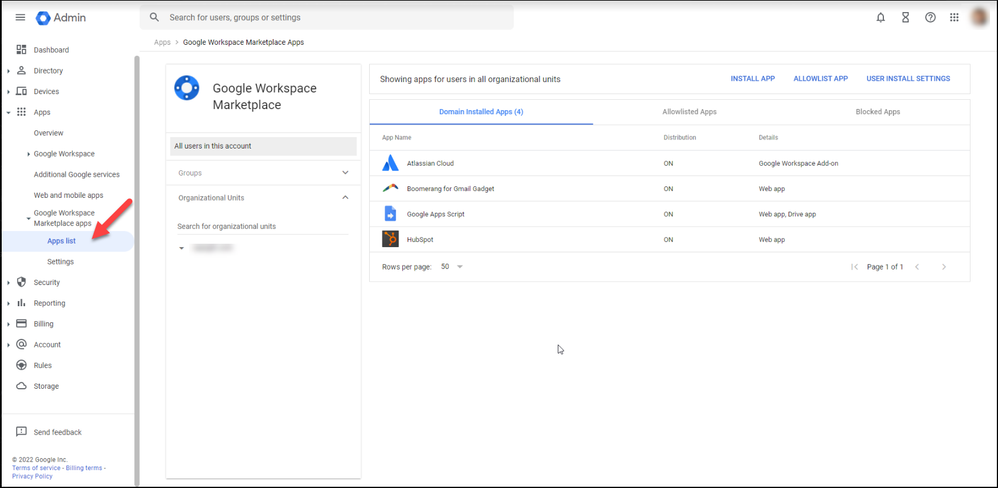Switch to Domain Installed Apps tab
Image resolution: width=998 pixels, height=488 pixels.
481,111
